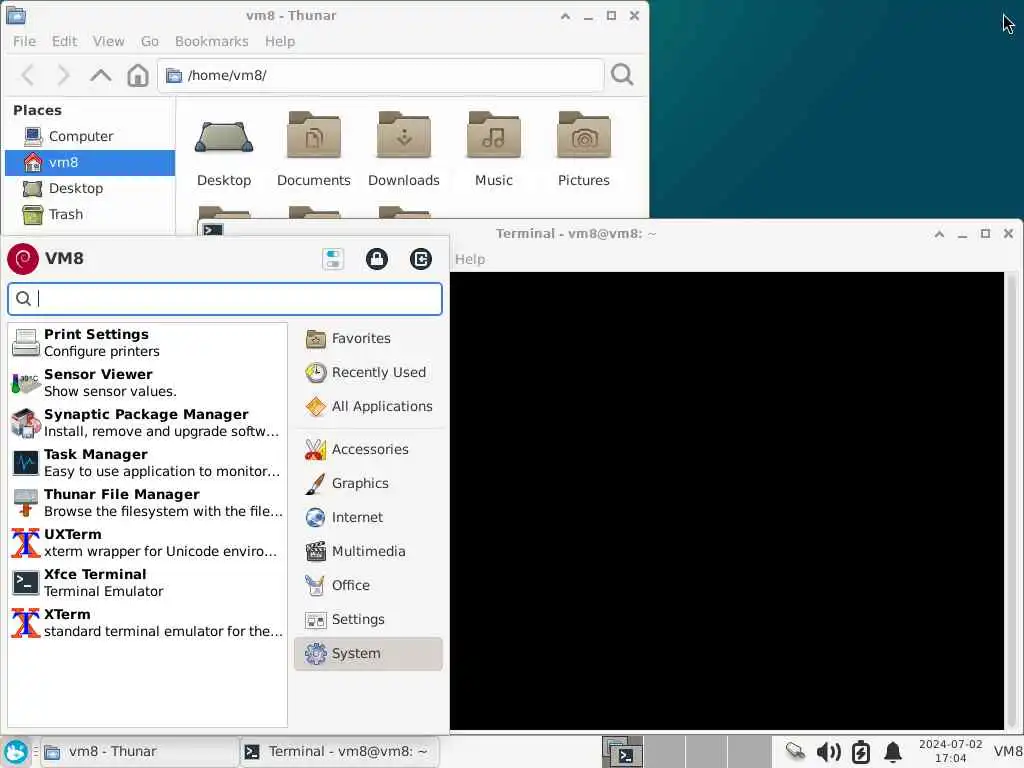Click the log out icon in menu header
The width and height of the screenshot is (1024, 768).
tap(421, 259)
